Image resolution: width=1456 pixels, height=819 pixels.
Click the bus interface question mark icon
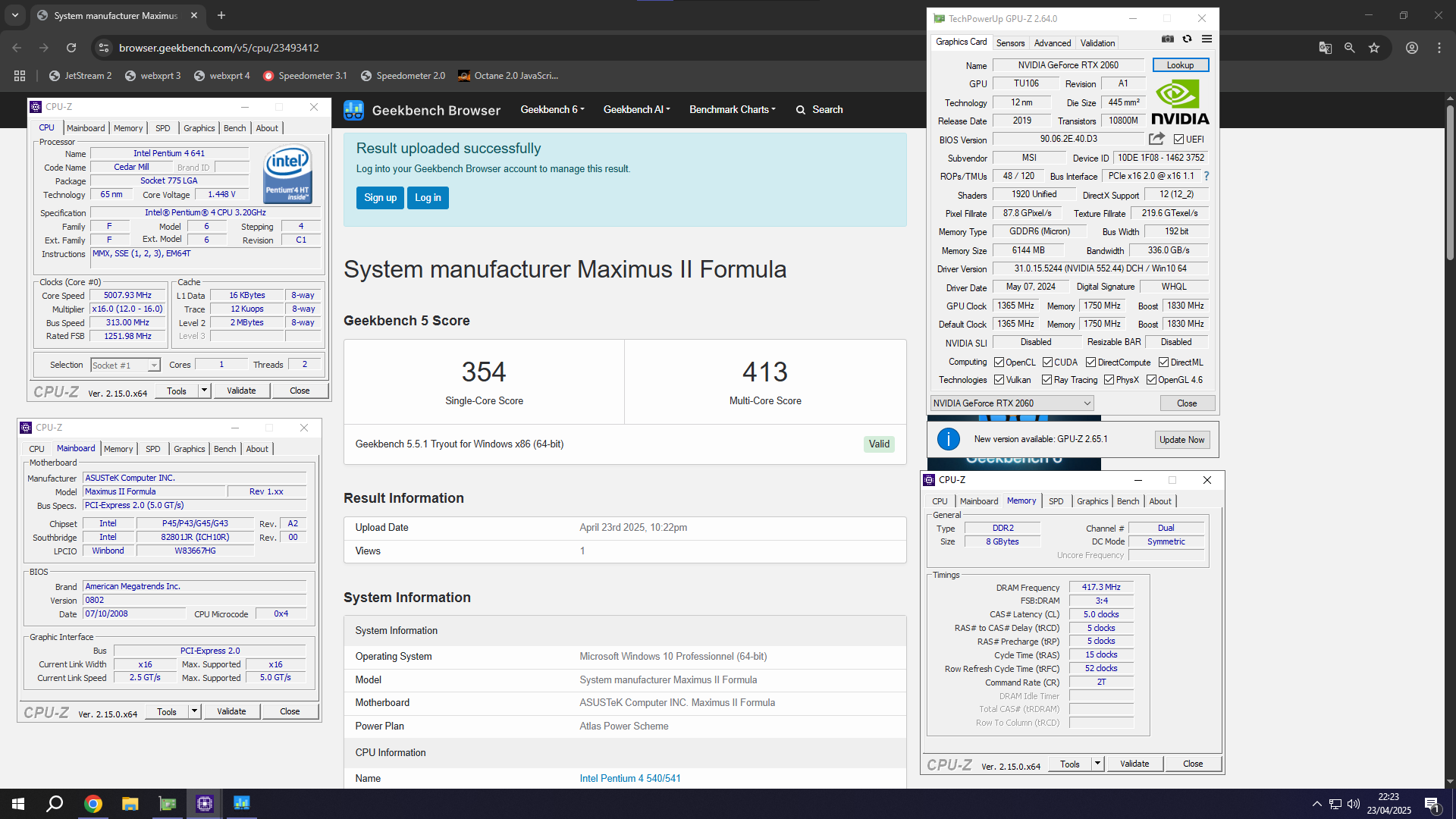(x=1207, y=176)
